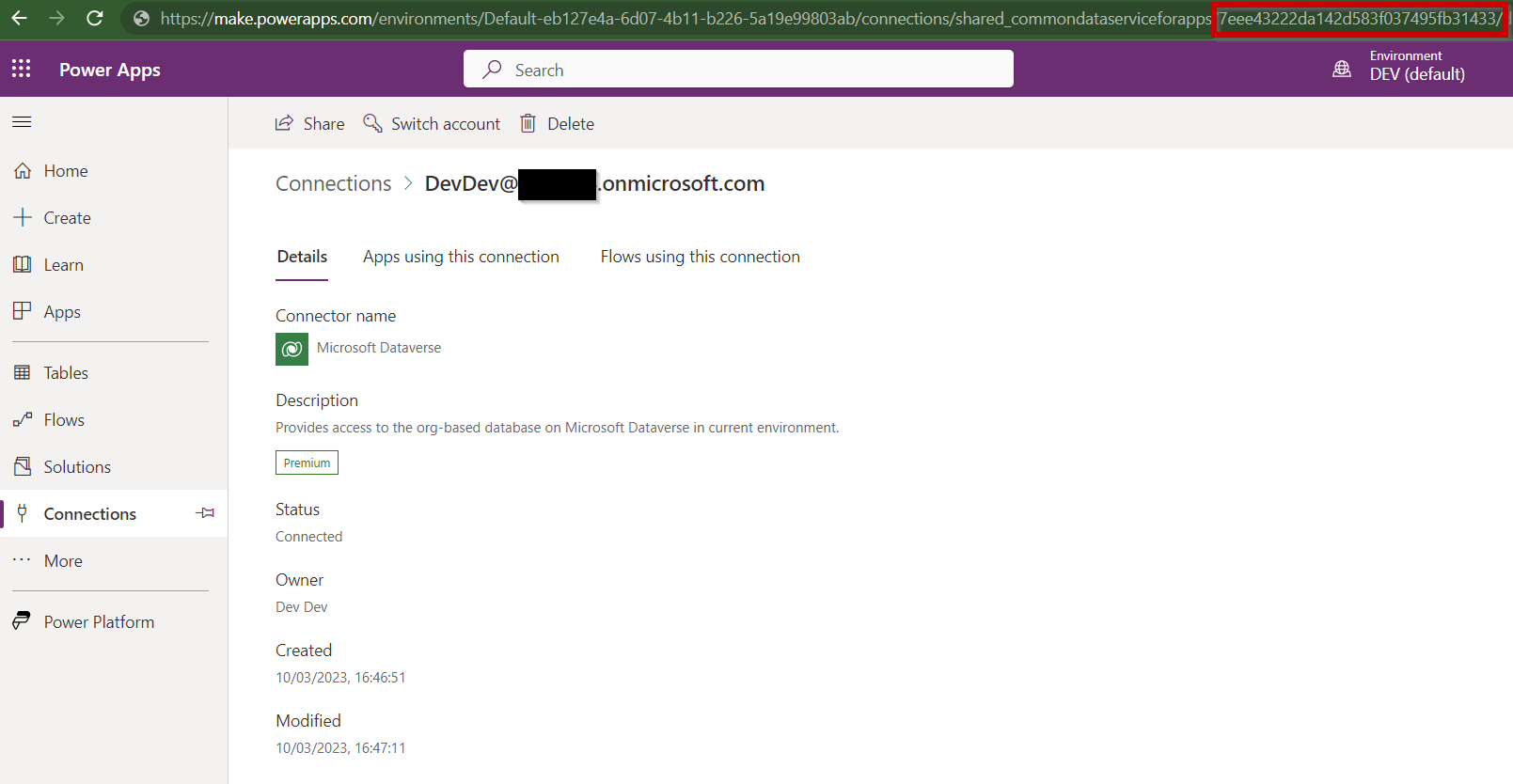Open Home in the left navigation
Screen dimensions: 1513x784
point(114,170)
